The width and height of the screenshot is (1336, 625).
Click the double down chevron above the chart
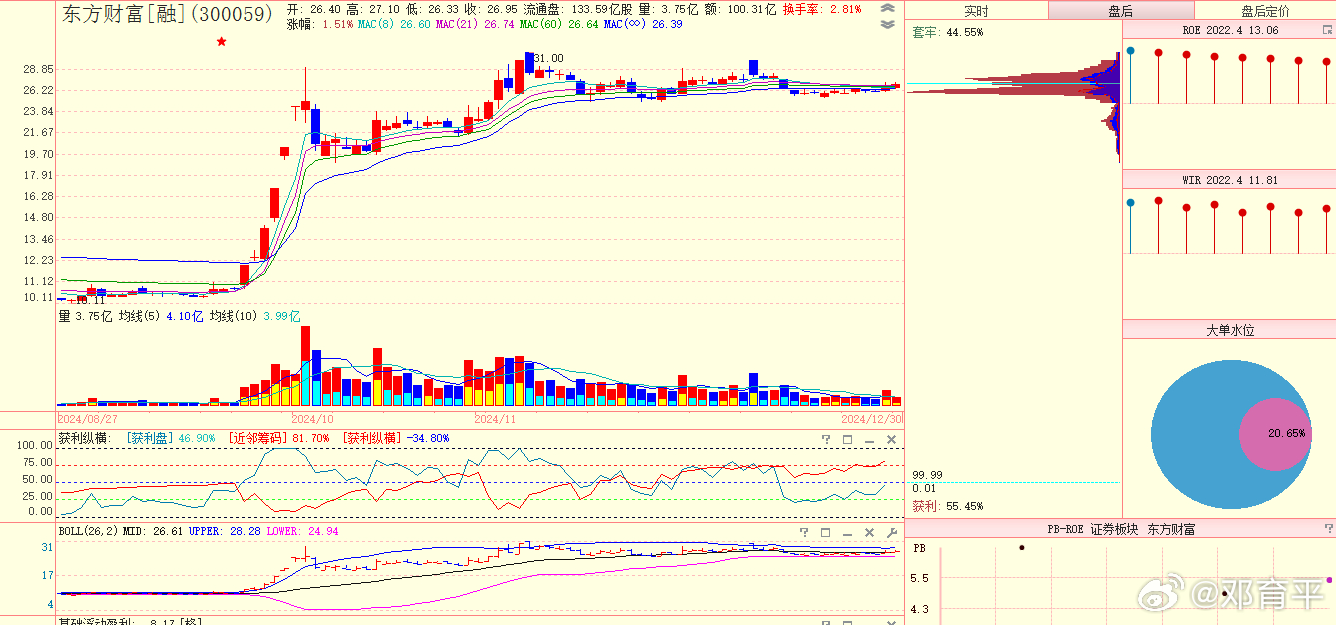pos(887,24)
